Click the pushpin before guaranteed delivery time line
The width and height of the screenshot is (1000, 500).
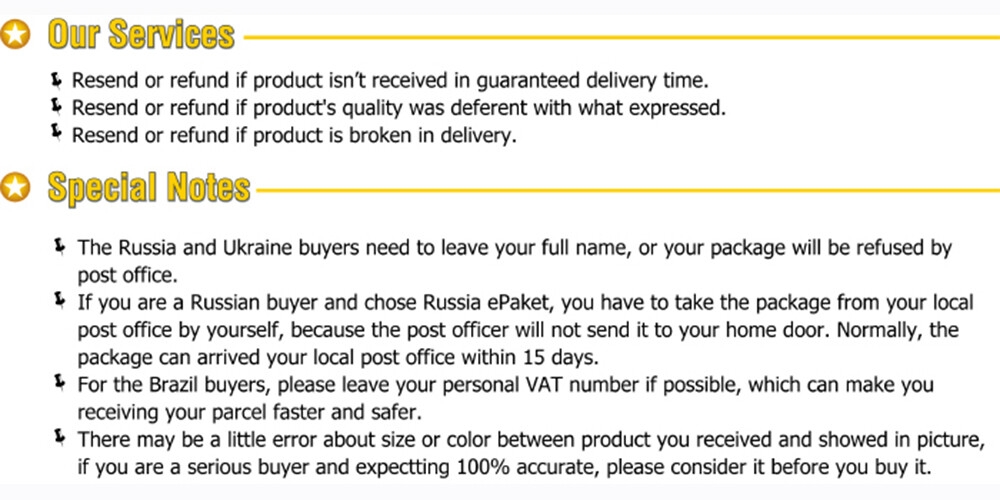tap(57, 79)
